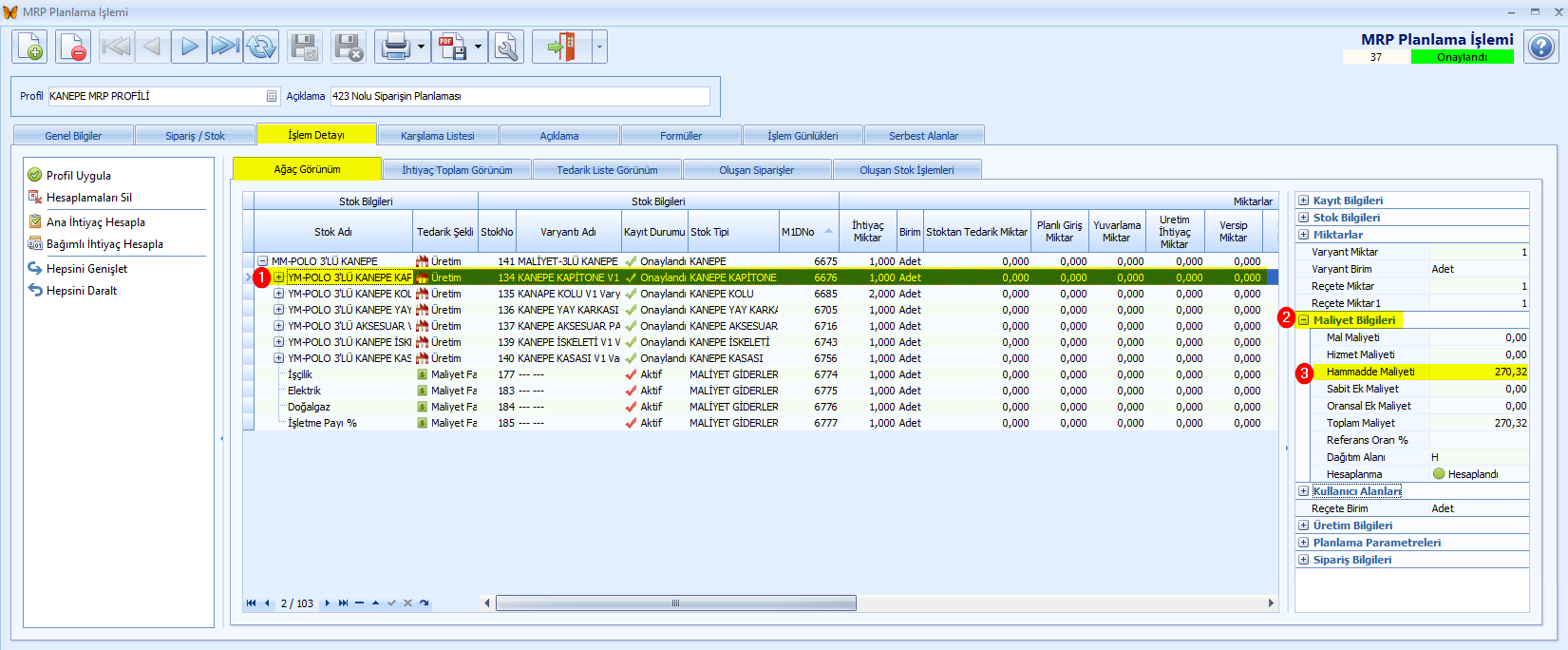Image resolution: width=1568 pixels, height=650 pixels.
Task: Refresh grid data with navigator refresh icon
Action: click(424, 602)
